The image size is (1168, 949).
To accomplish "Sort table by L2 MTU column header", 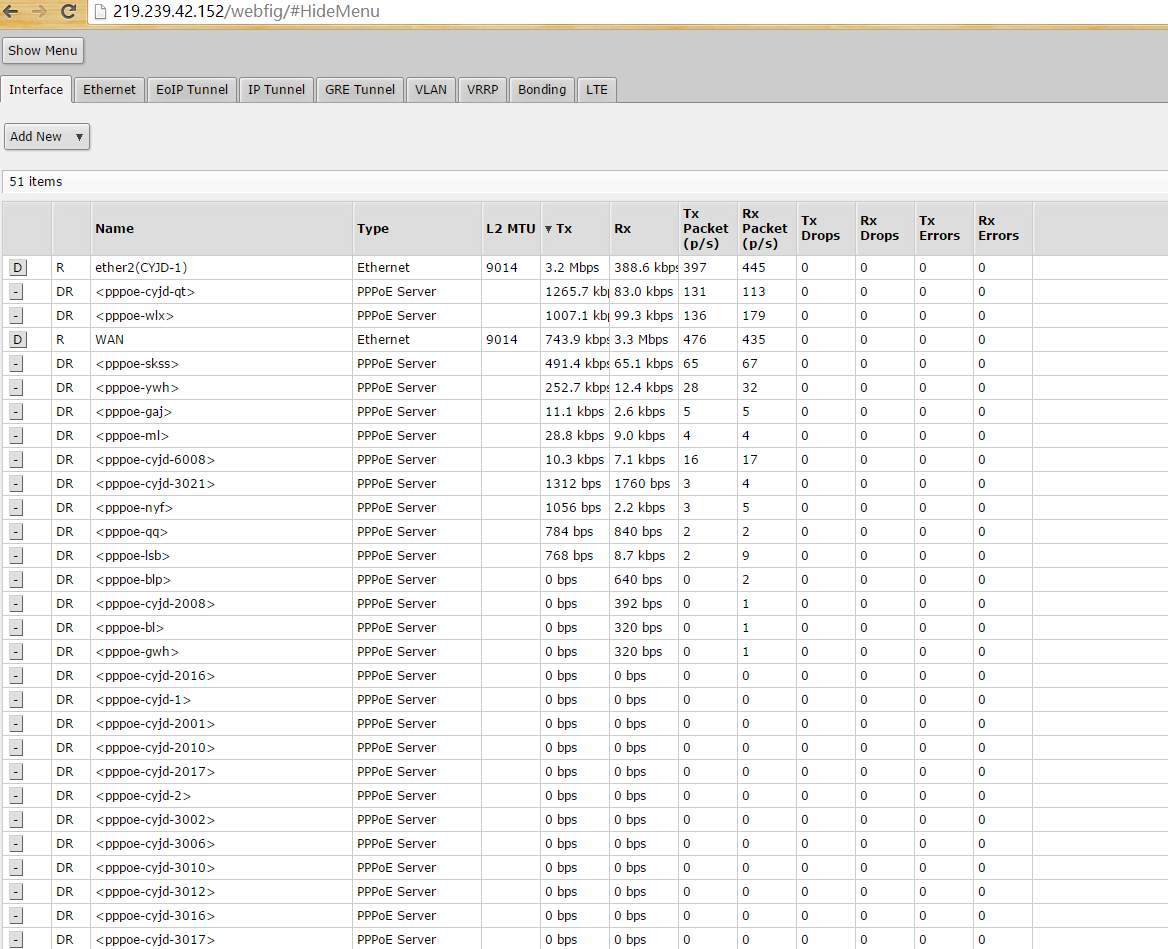I will click(511, 229).
